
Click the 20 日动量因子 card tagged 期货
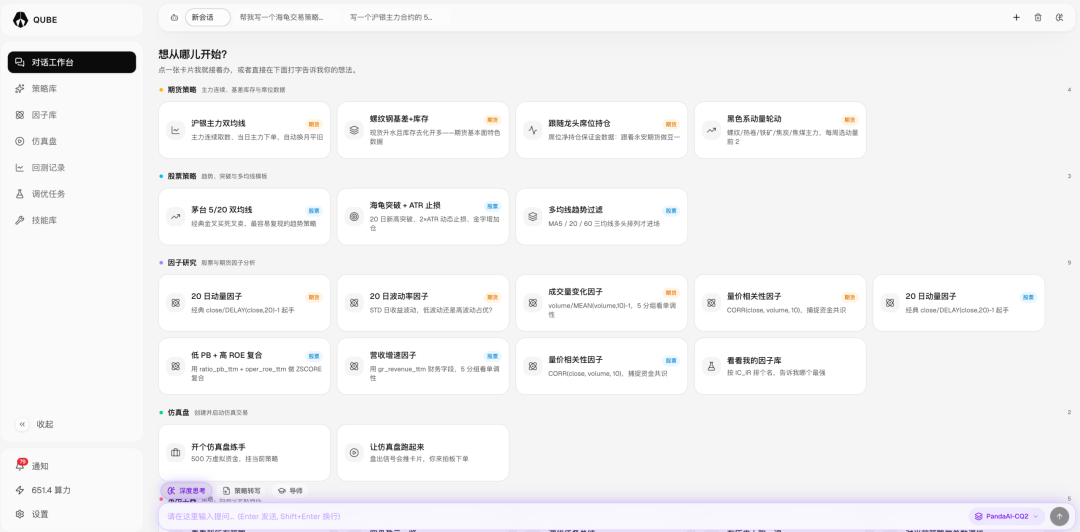pos(244,303)
